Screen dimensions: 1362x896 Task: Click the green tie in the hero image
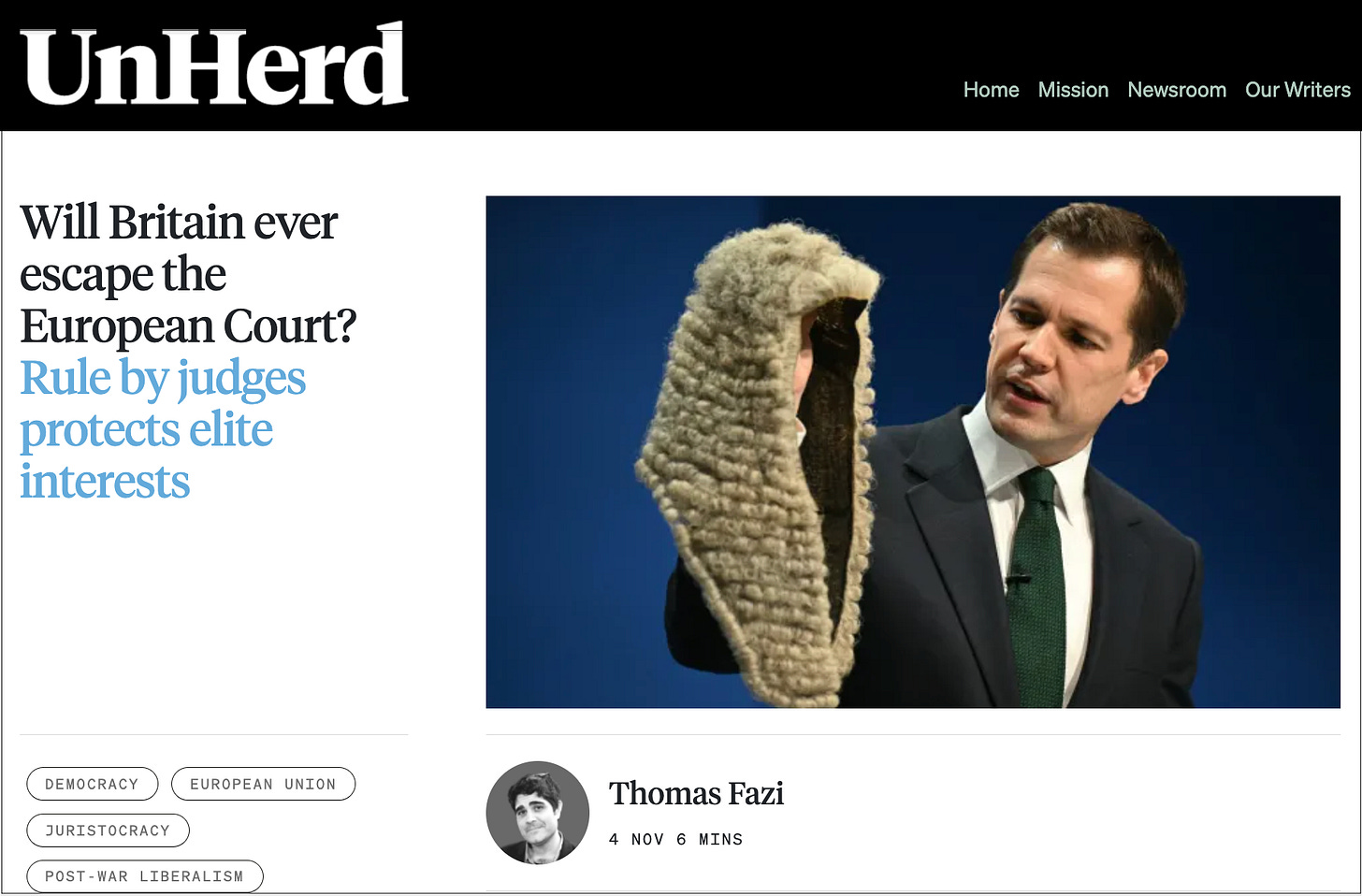point(1041,589)
